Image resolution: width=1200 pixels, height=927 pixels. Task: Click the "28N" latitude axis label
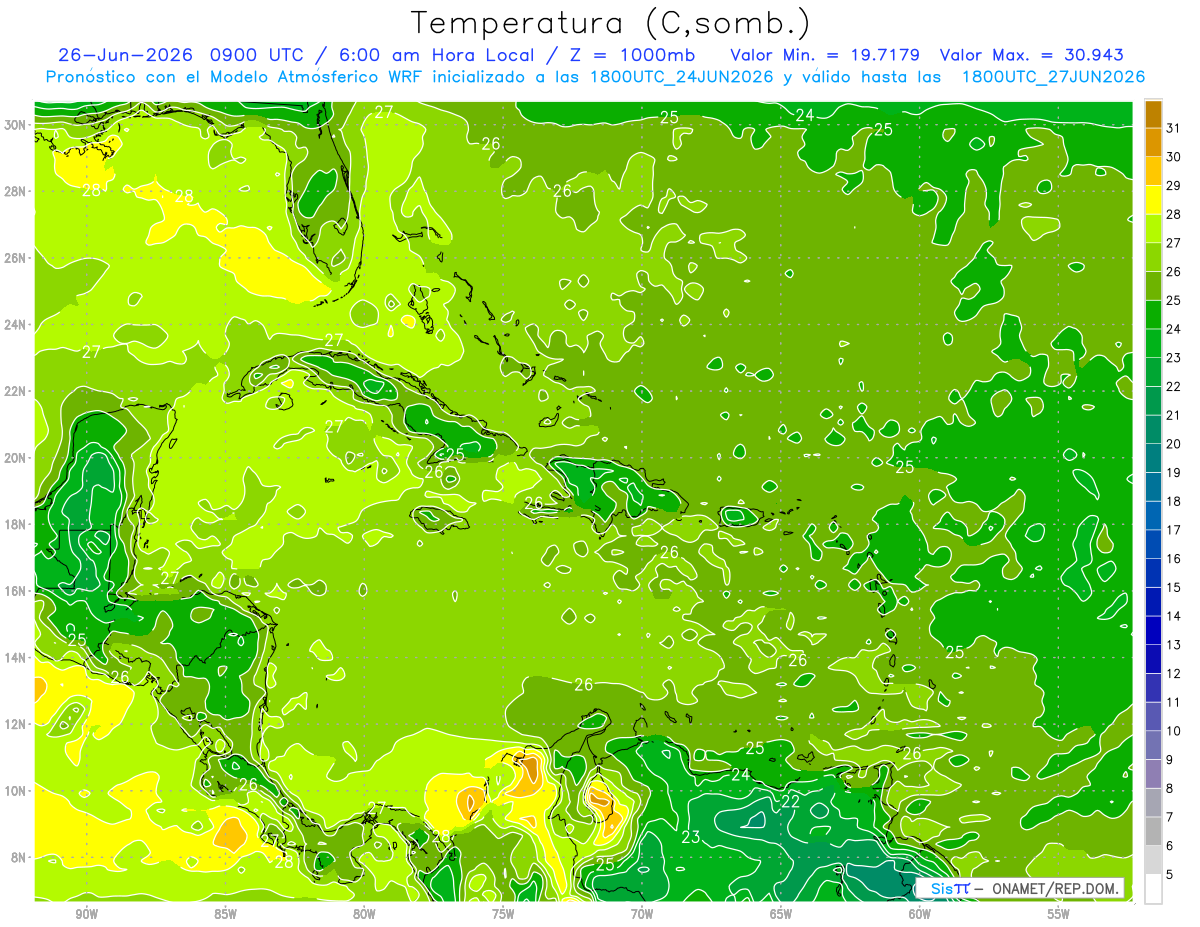pyautogui.click(x=16, y=191)
